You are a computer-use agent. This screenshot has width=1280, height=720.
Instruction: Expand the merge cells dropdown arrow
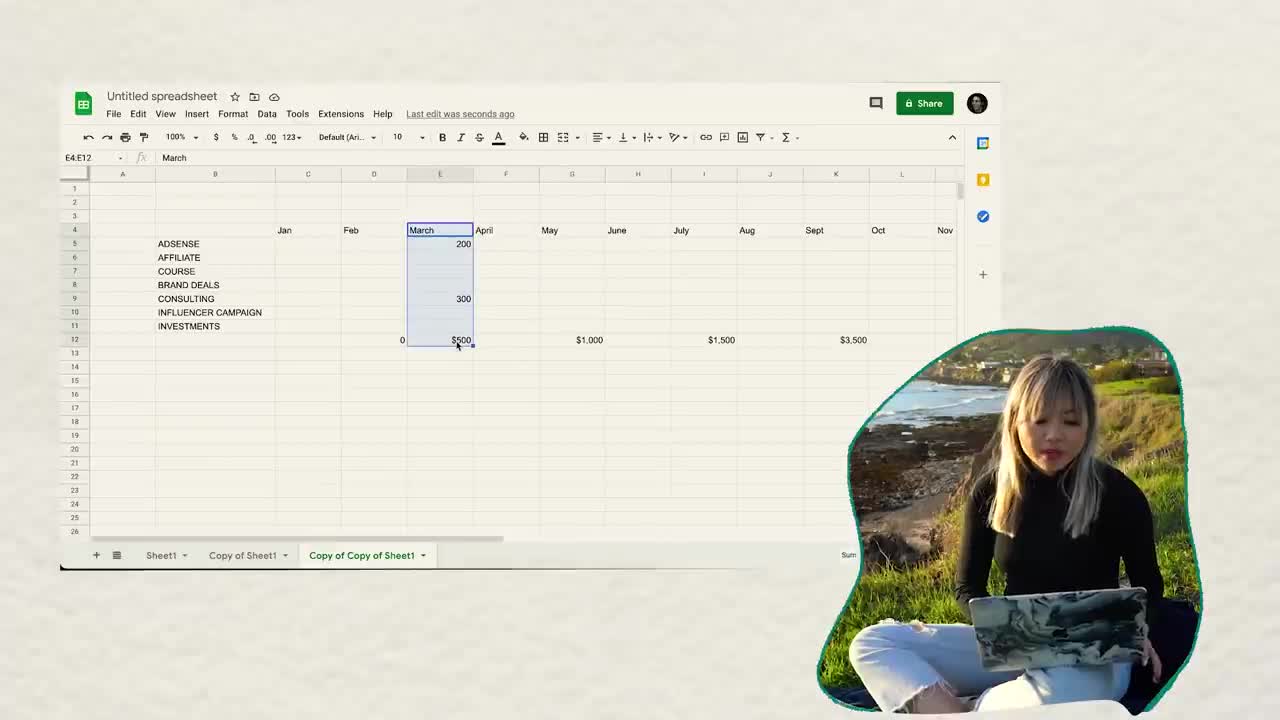[577, 137]
